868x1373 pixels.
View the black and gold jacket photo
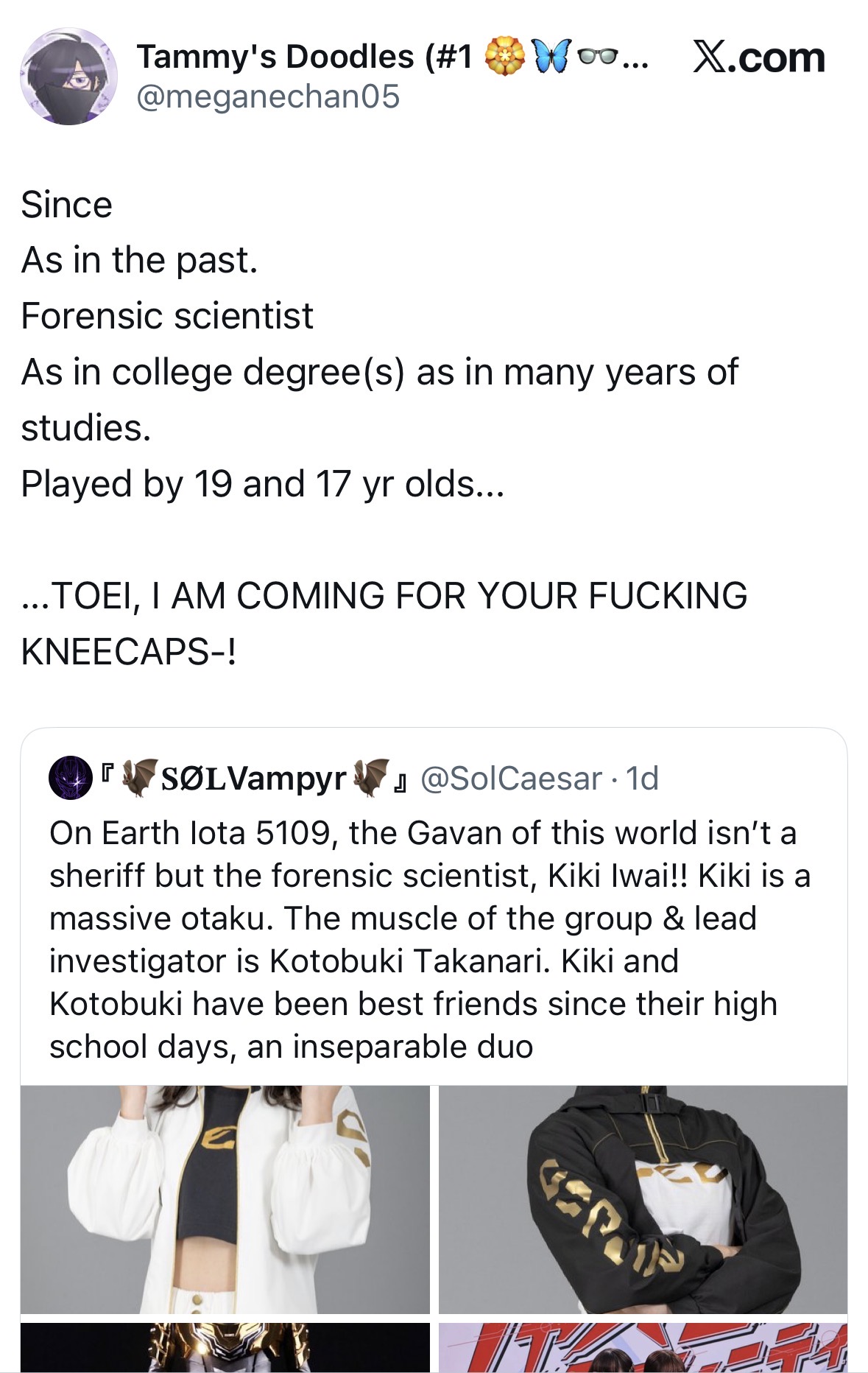click(x=643, y=1199)
